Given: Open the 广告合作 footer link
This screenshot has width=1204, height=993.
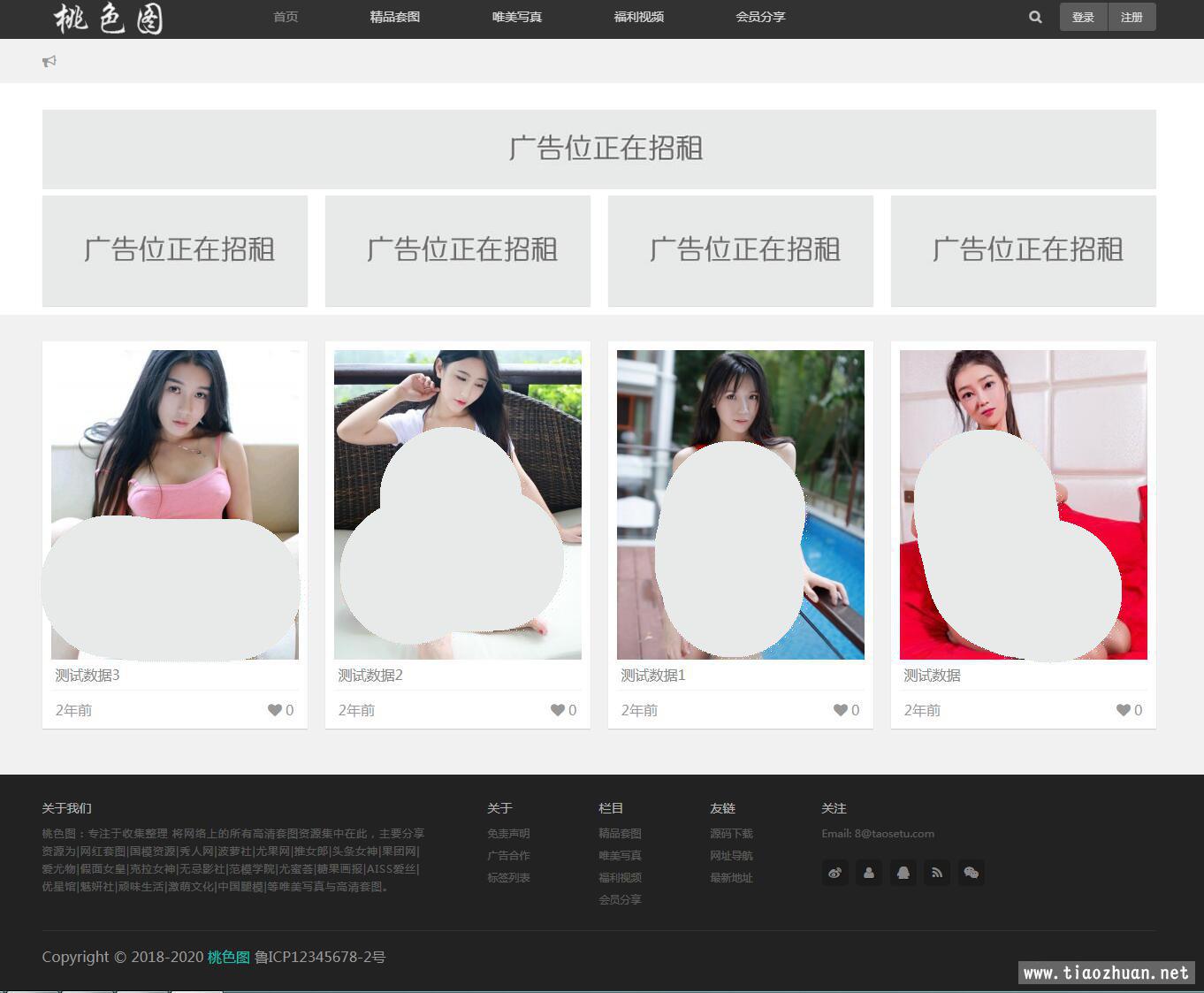Looking at the screenshot, I should (x=508, y=856).
